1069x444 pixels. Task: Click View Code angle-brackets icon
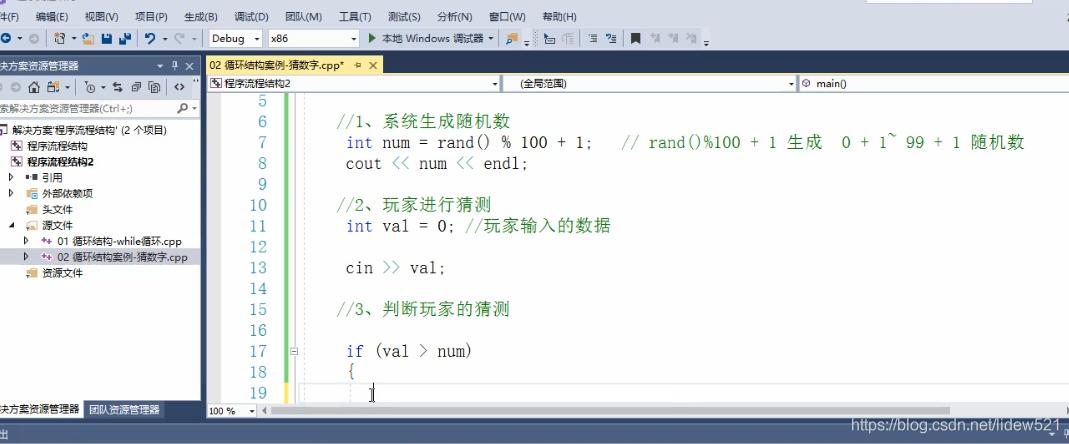pos(179,87)
